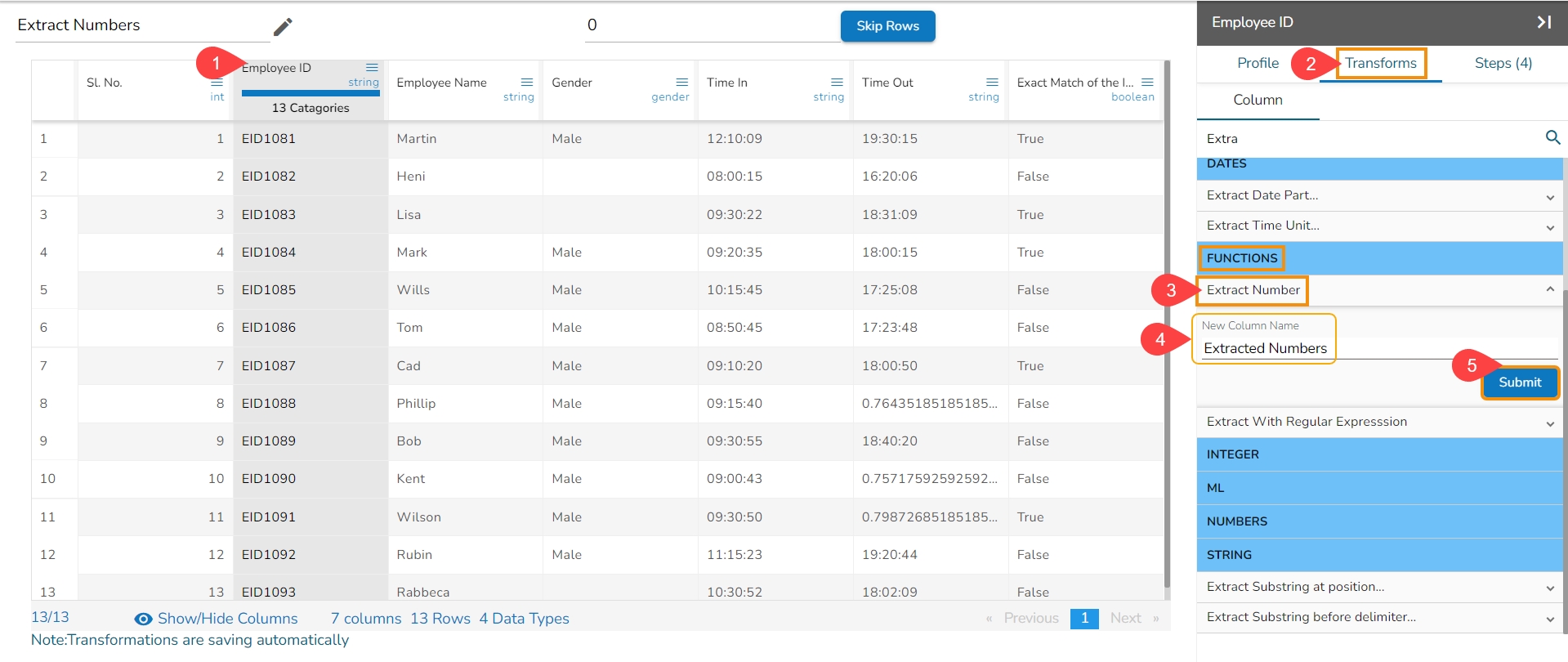This screenshot has height=662, width=1568.
Task: Open the Time In column menu icon
Action: pyautogui.click(x=837, y=83)
